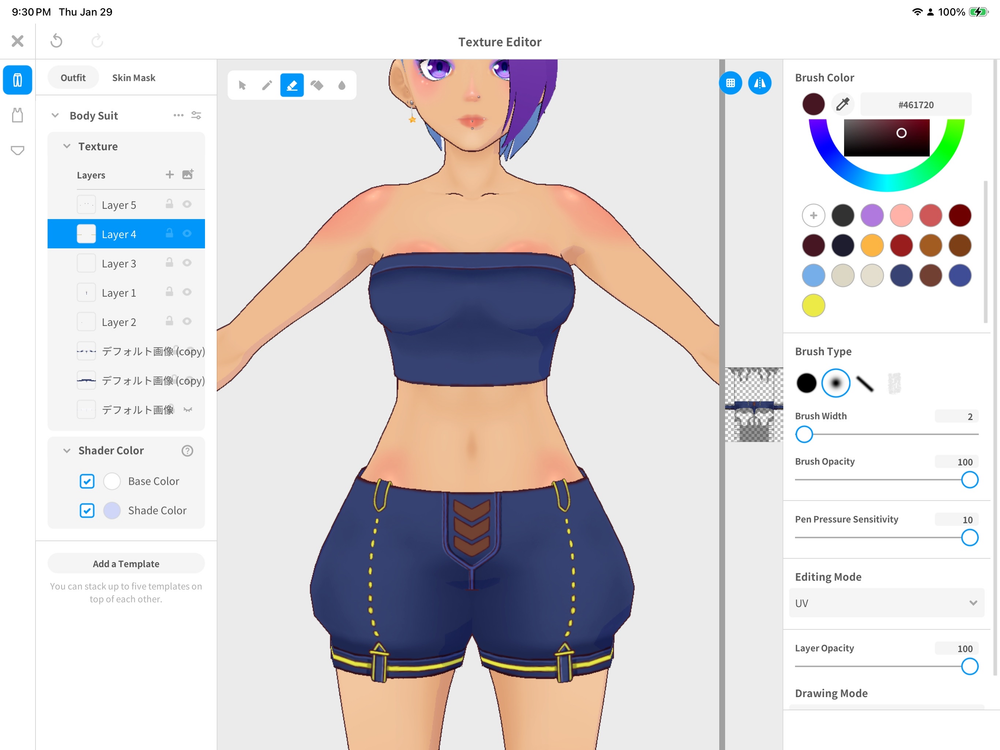Select the cursor pointer tool
The image size is (1000, 750).
[242, 86]
